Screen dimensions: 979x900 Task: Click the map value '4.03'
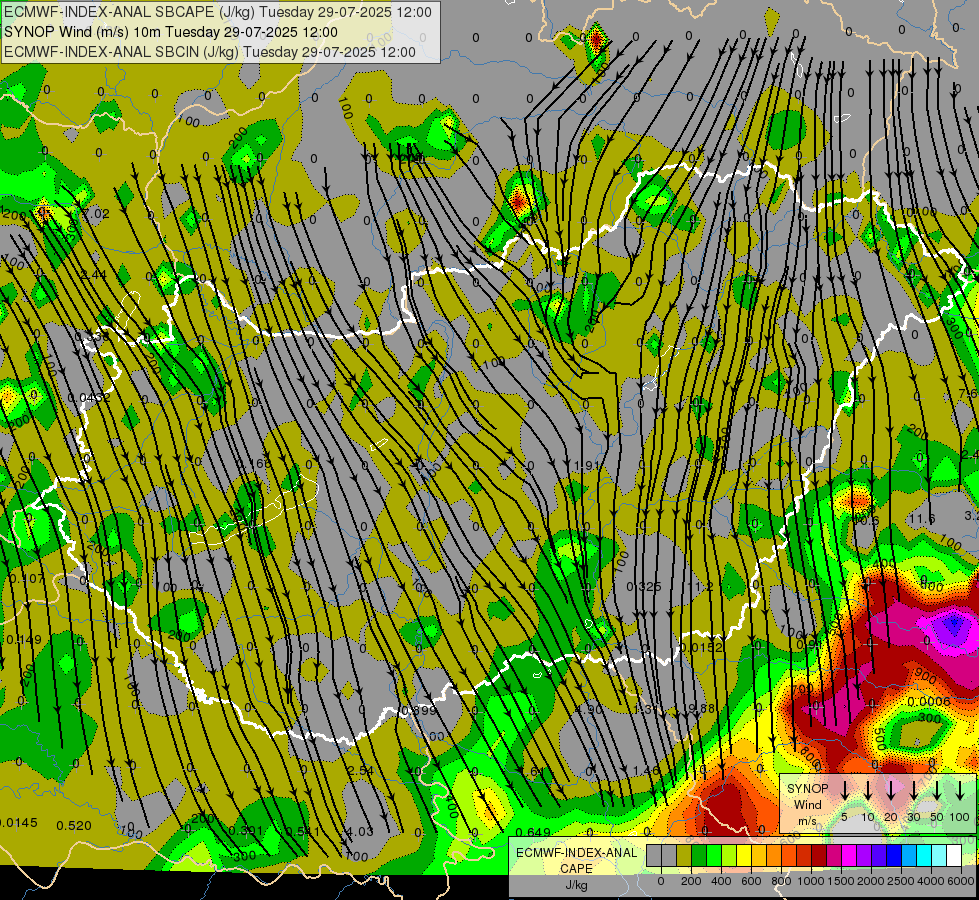[359, 831]
